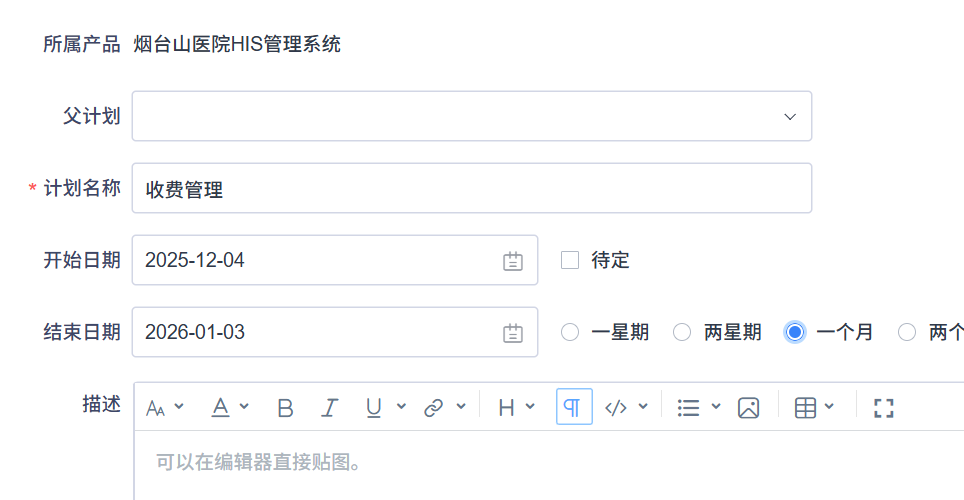Click the 开始日期 date field
964x500 pixels.
335,260
